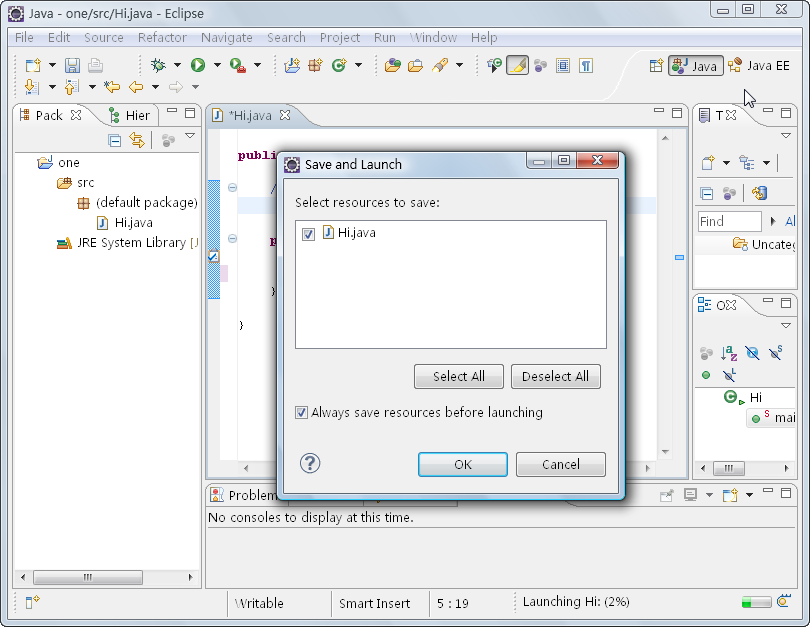Image resolution: width=810 pixels, height=627 pixels.
Task: Open the Run button dropdown arrow
Action: click(217, 65)
